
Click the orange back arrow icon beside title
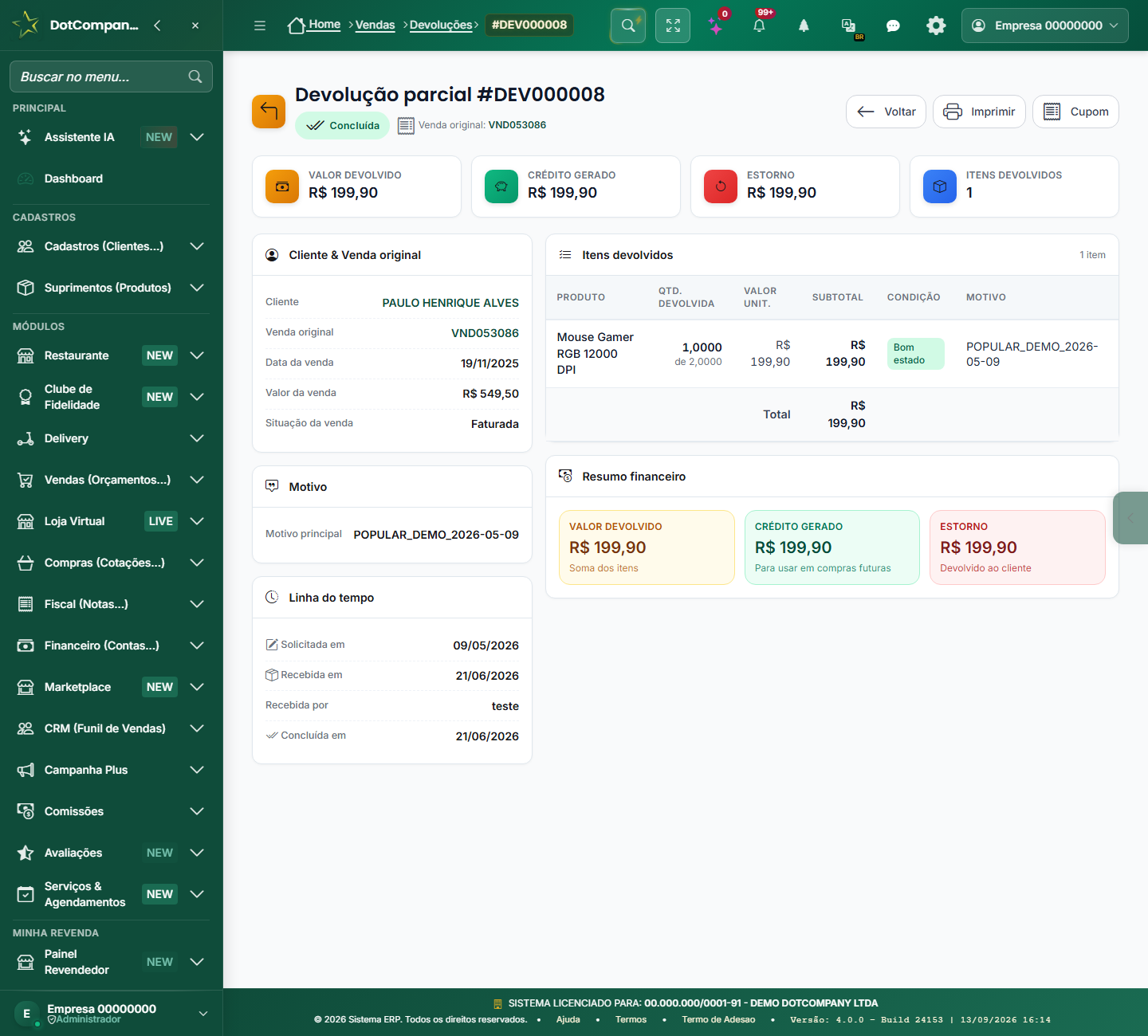(x=269, y=112)
